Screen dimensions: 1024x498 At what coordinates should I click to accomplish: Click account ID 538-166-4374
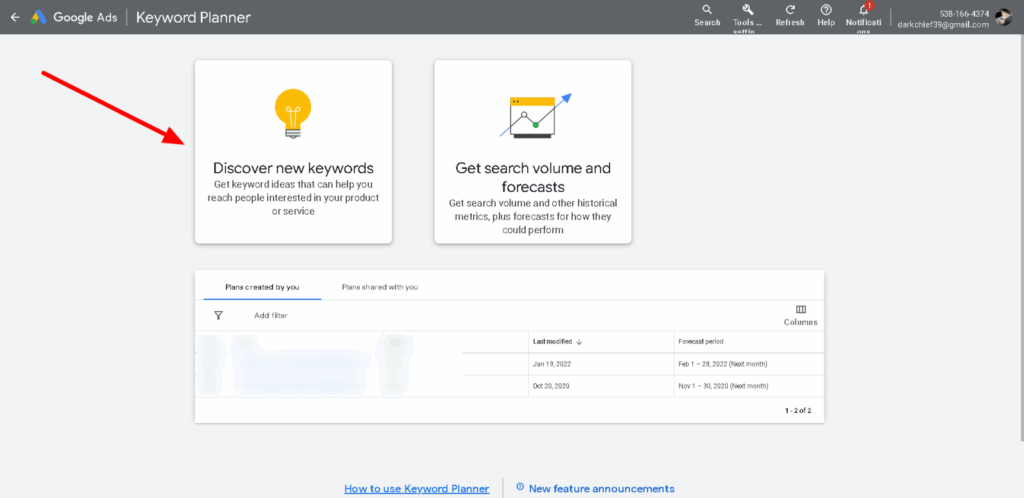[x=965, y=14]
